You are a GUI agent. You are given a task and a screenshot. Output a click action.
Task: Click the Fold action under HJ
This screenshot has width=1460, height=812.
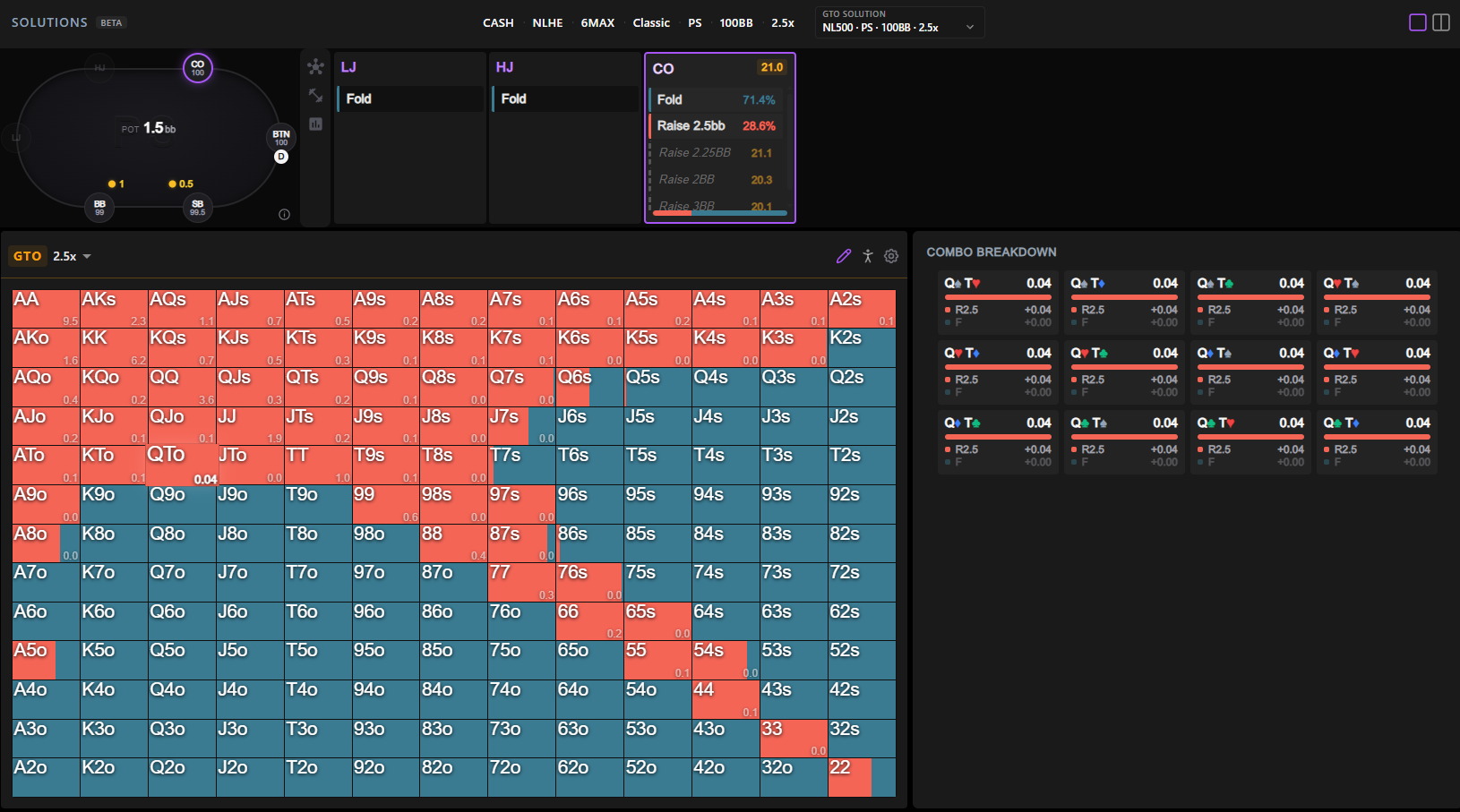565,98
